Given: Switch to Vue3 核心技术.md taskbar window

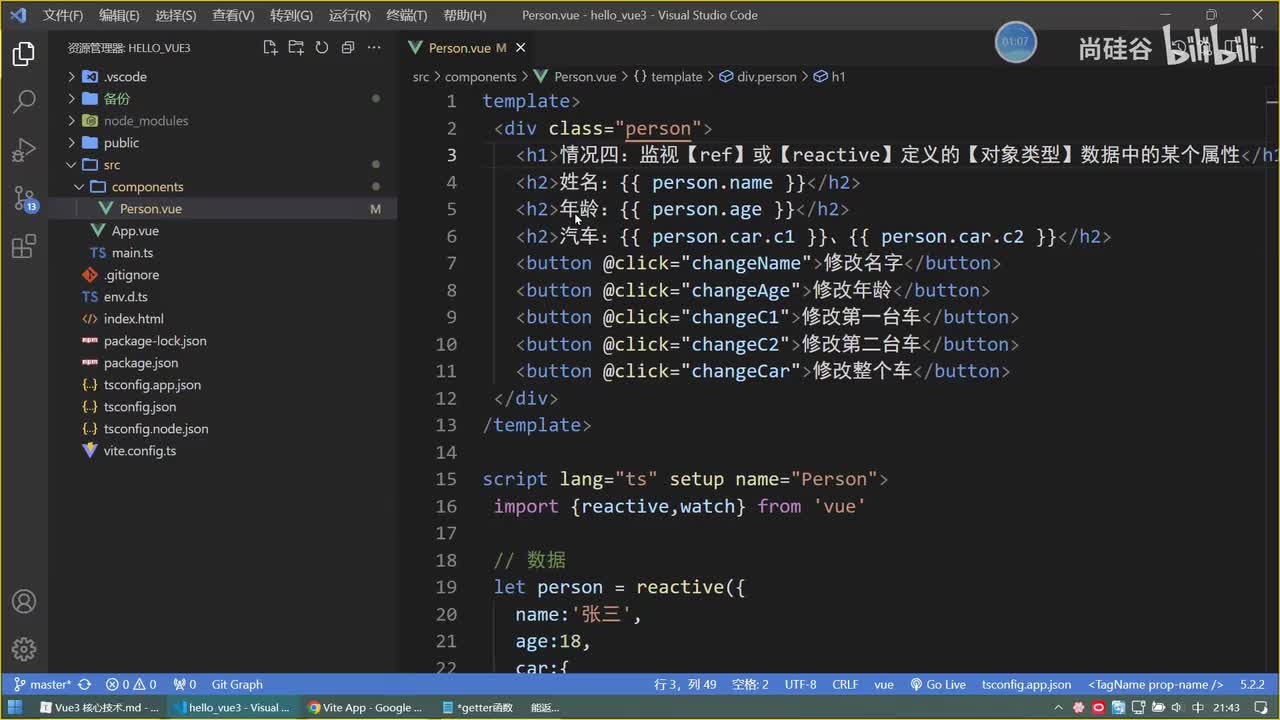Looking at the screenshot, I should point(99,708).
